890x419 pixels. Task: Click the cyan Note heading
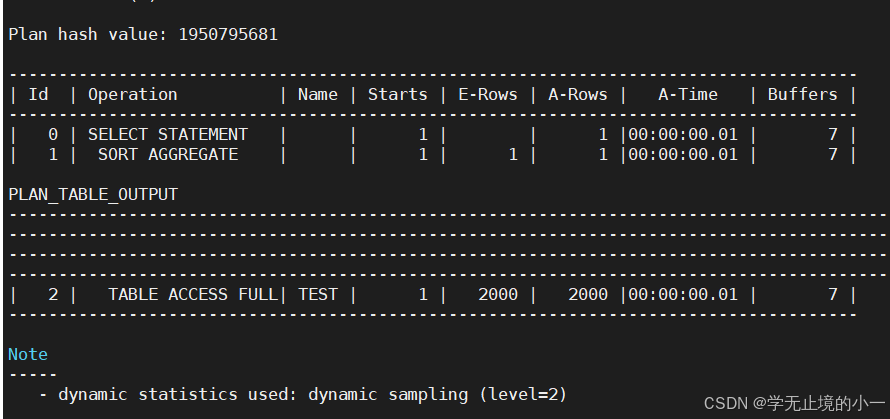pos(28,354)
